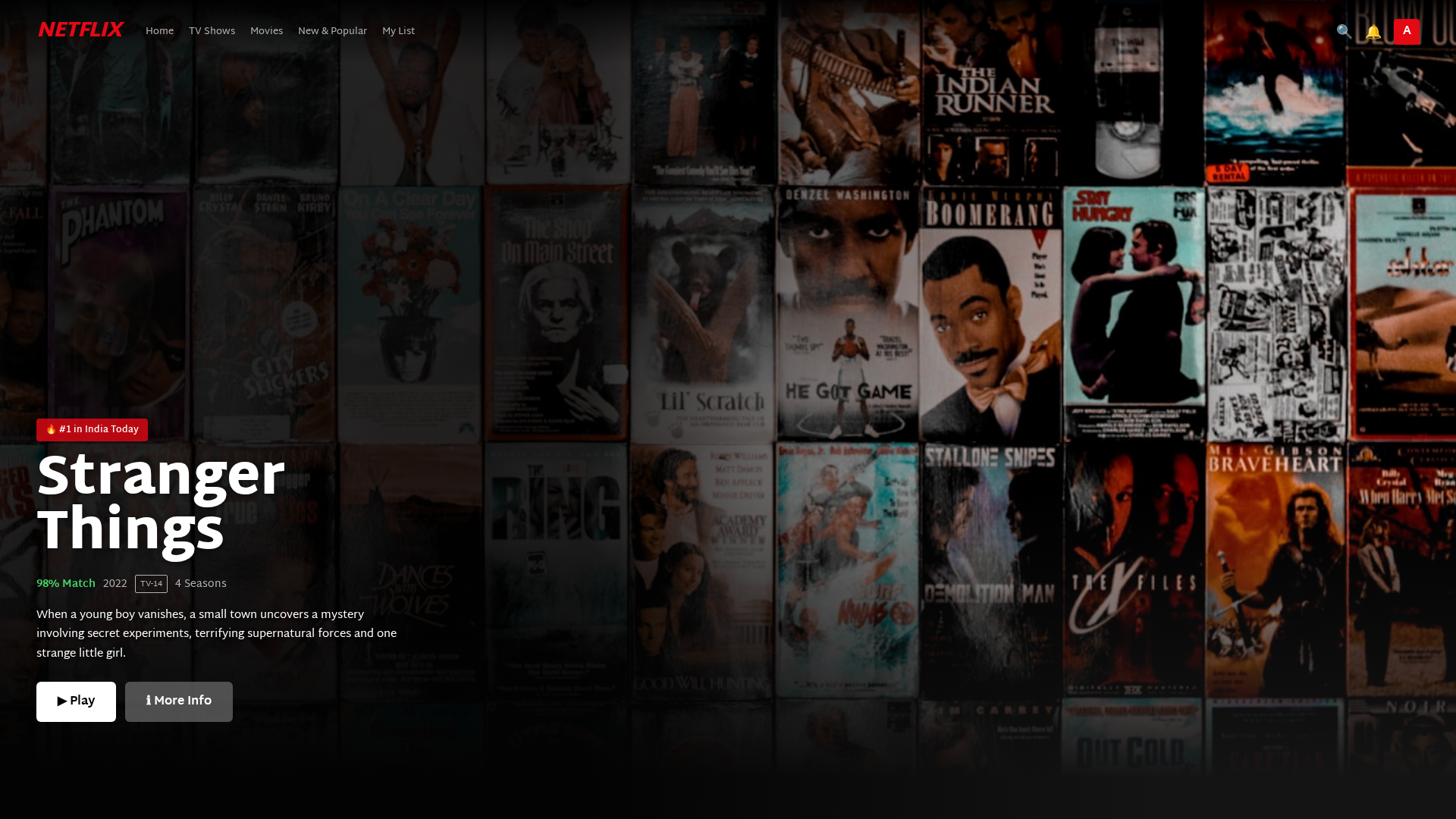Open the search magnifier icon
Viewport: 1456px width, 819px height.
[x=1344, y=32]
